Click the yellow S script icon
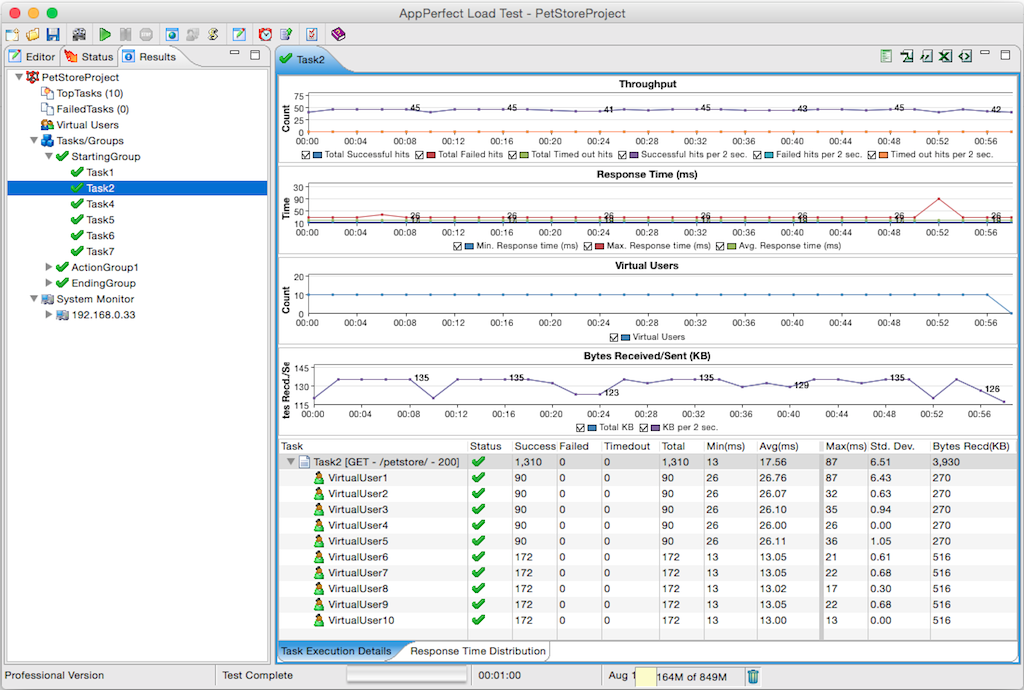The image size is (1024, 690). [x=213, y=35]
